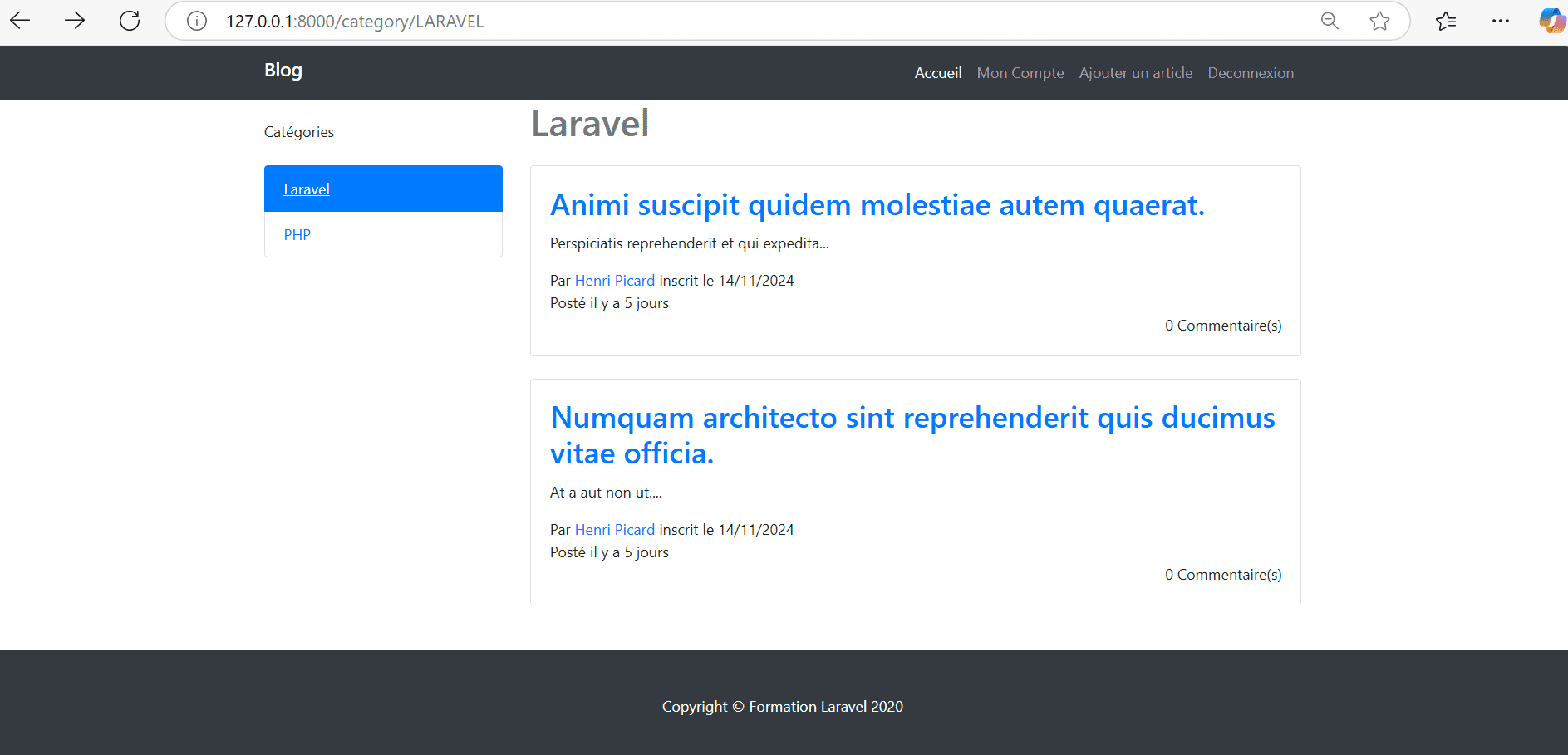The width and height of the screenshot is (1568, 755).
Task: Select the PHP category
Action: (383, 234)
